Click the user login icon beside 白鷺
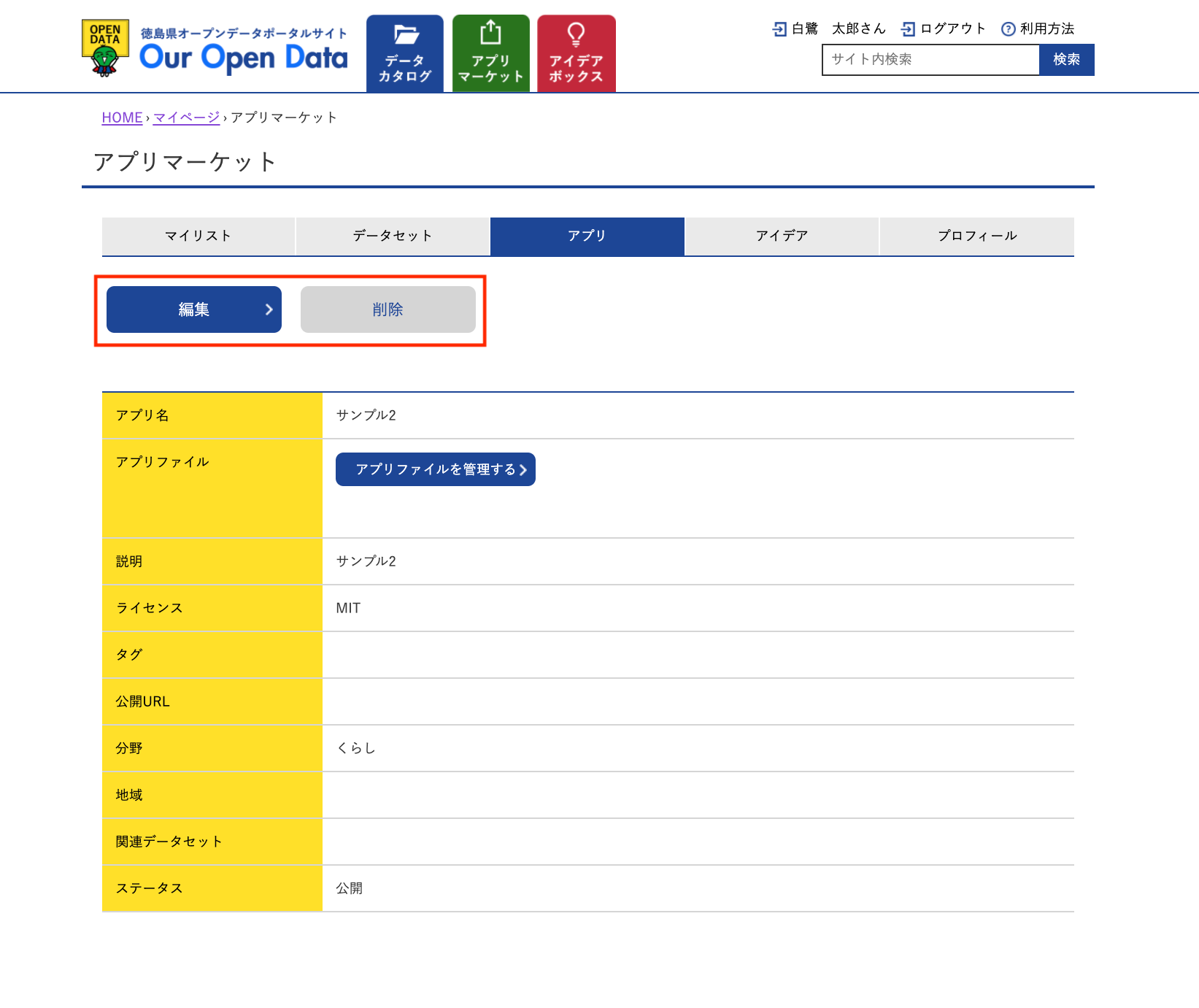 coord(779,29)
